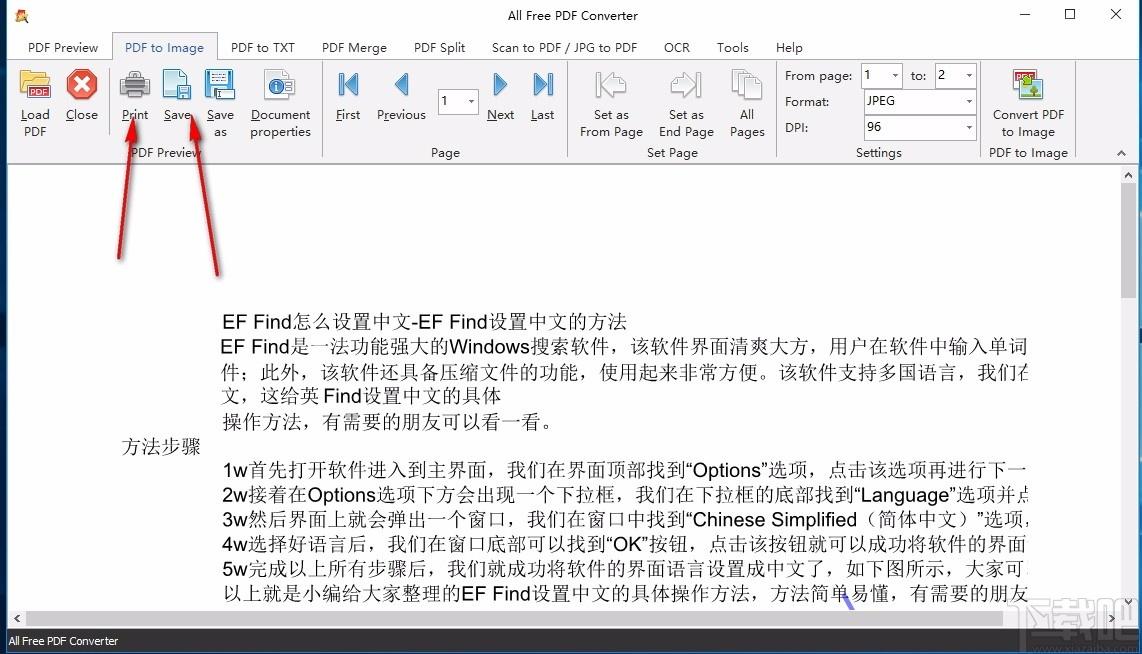Click the horizontal scrollbar thumb
The height and width of the screenshot is (654, 1142).
514,618
